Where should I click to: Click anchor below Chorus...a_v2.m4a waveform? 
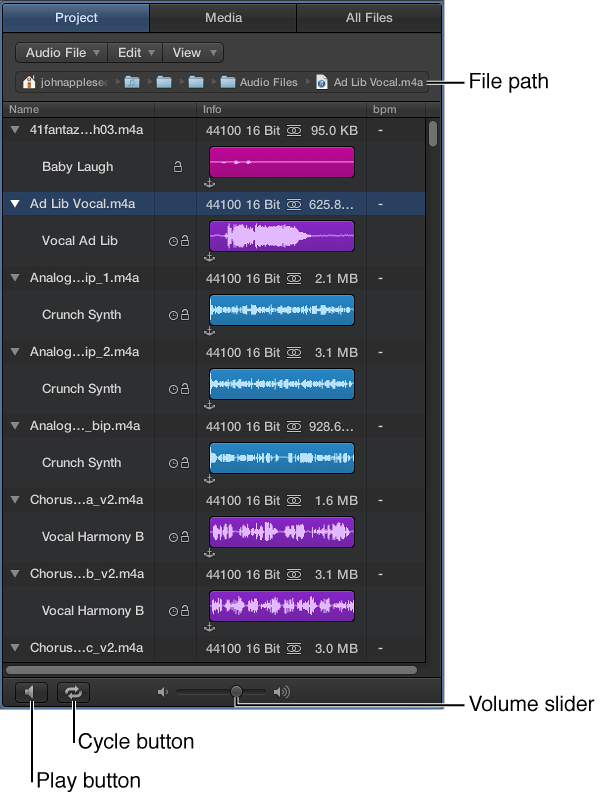[x=210, y=553]
